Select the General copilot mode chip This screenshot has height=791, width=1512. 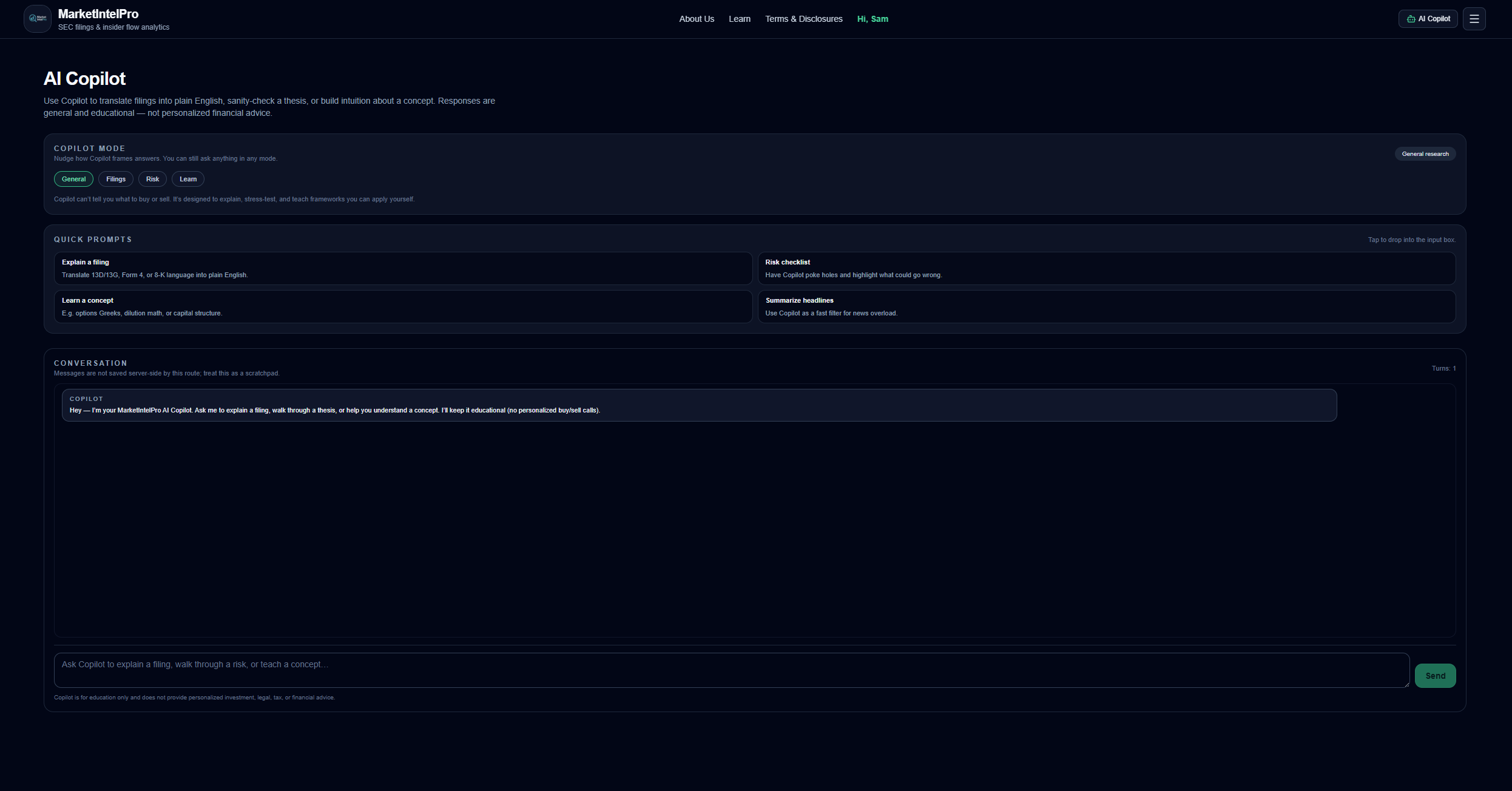click(x=73, y=179)
